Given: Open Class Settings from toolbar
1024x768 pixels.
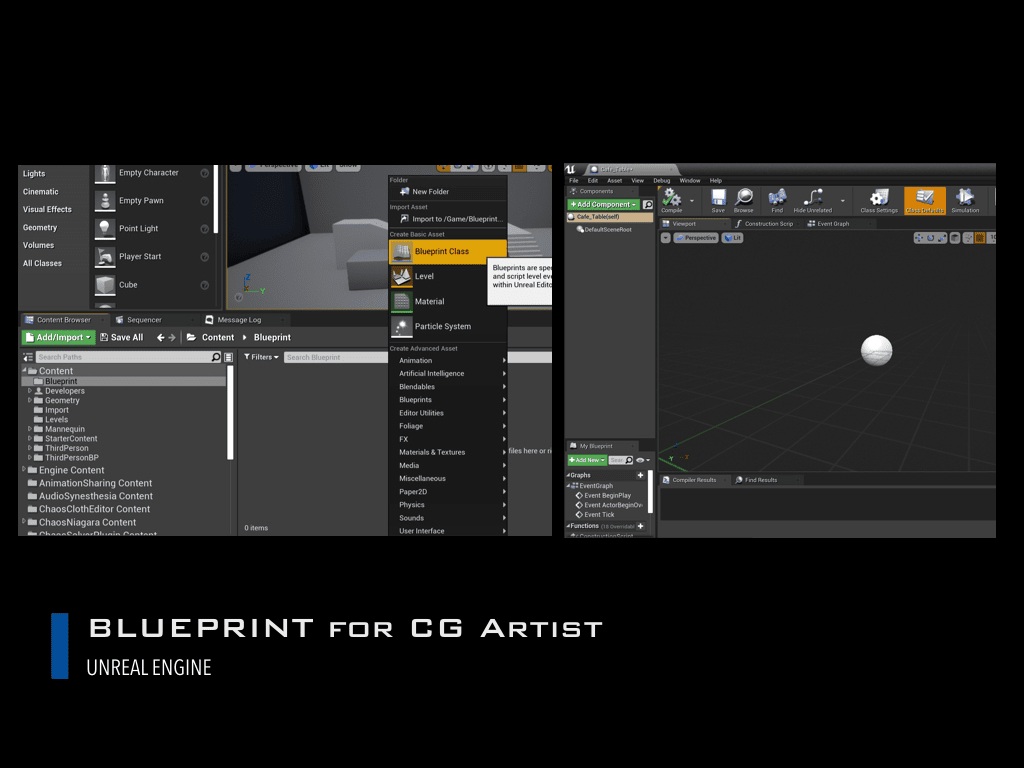Looking at the screenshot, I should (879, 199).
